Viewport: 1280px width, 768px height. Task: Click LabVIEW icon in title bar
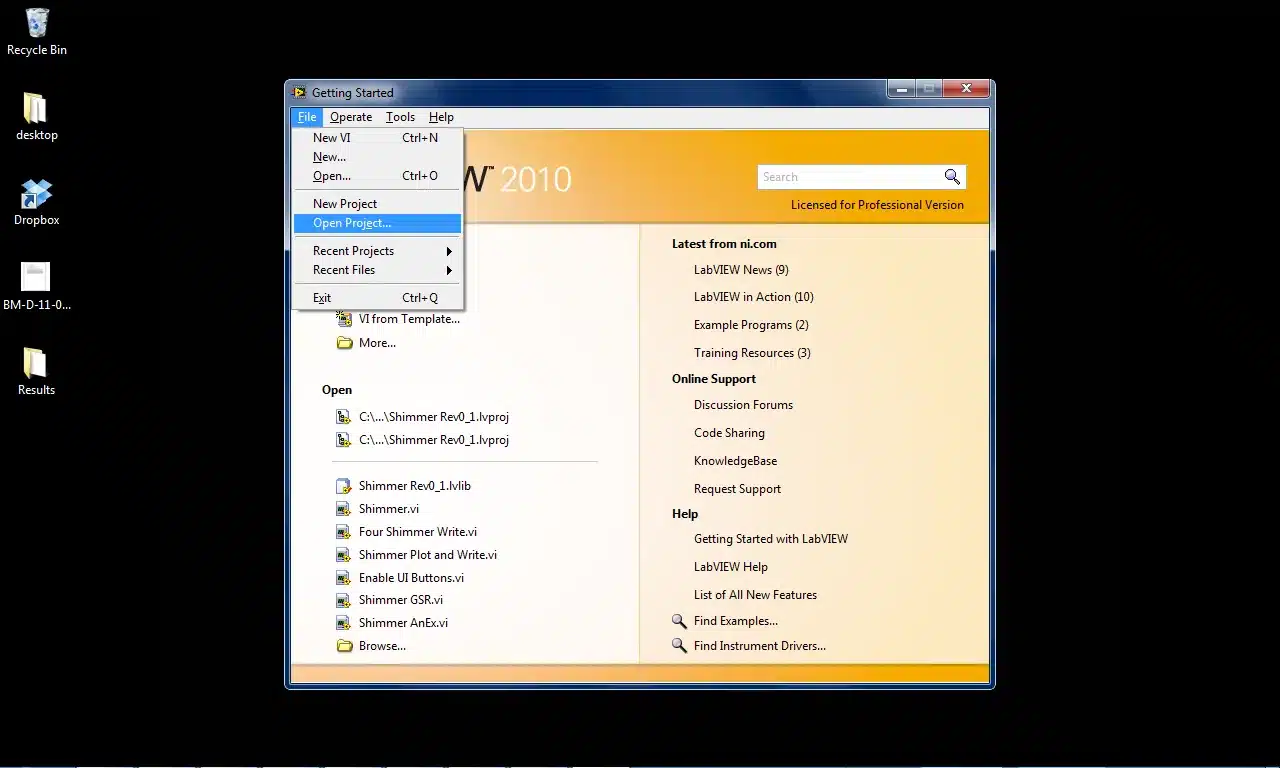click(x=299, y=92)
